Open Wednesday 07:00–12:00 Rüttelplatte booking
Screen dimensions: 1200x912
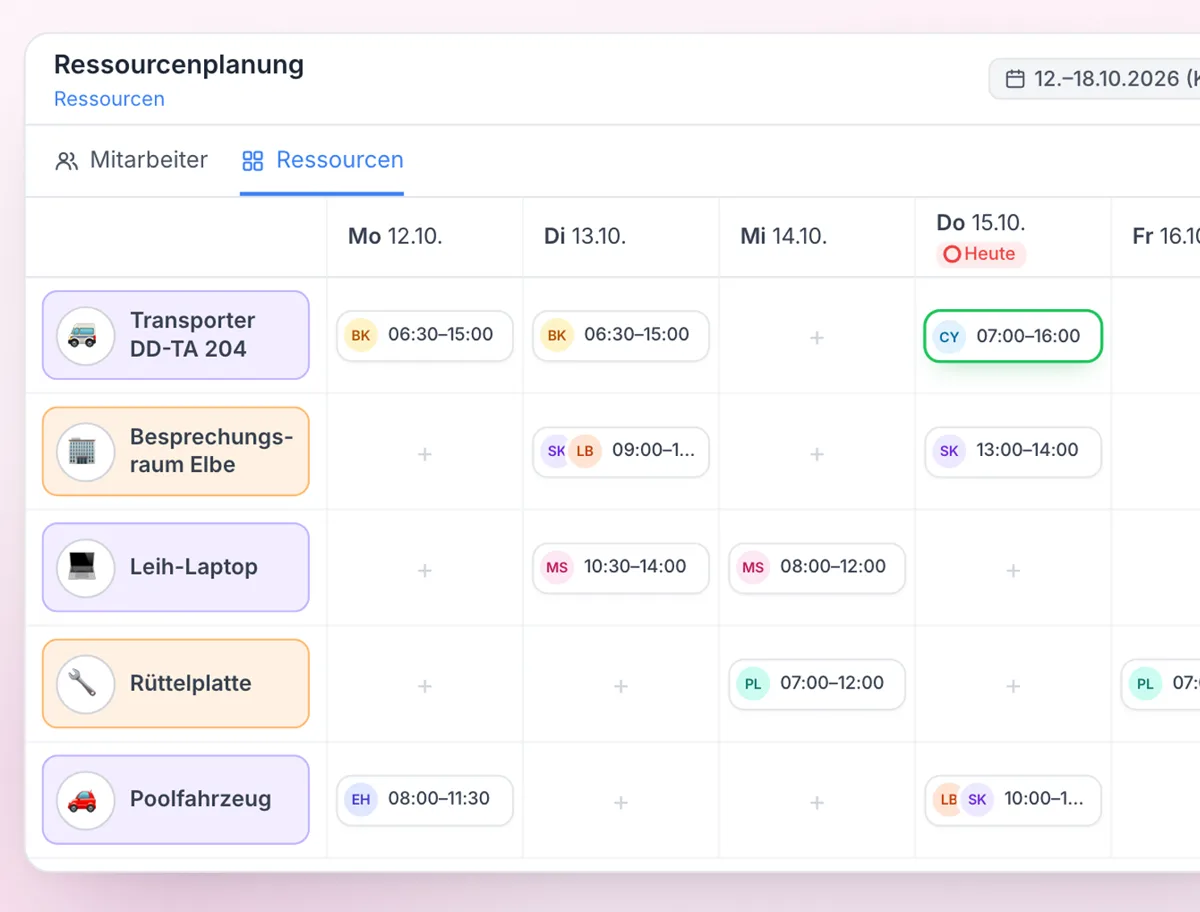[x=817, y=683]
